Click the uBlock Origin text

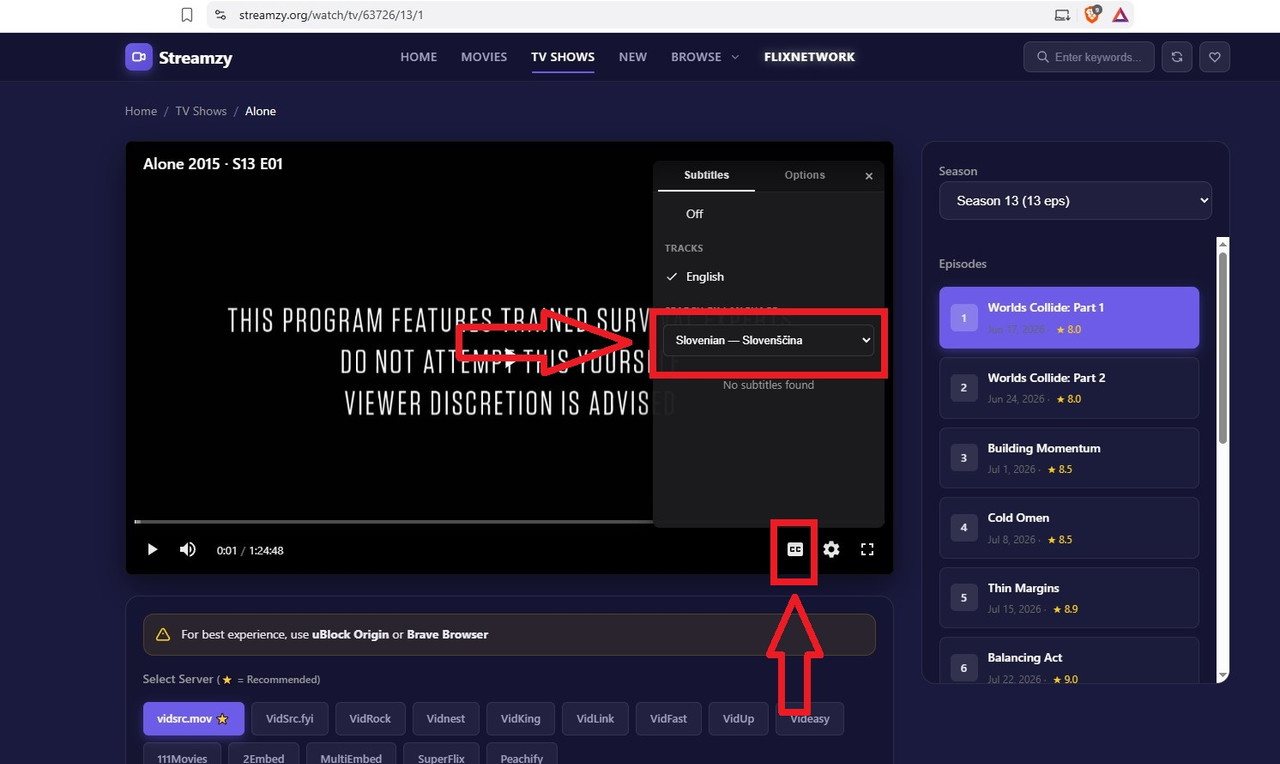[350, 635]
